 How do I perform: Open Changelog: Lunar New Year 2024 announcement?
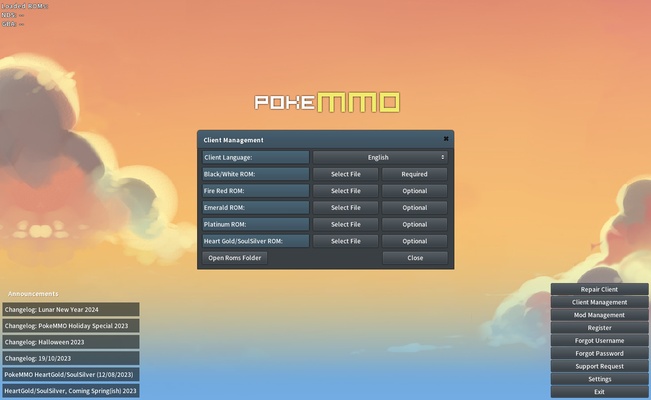coord(71,309)
